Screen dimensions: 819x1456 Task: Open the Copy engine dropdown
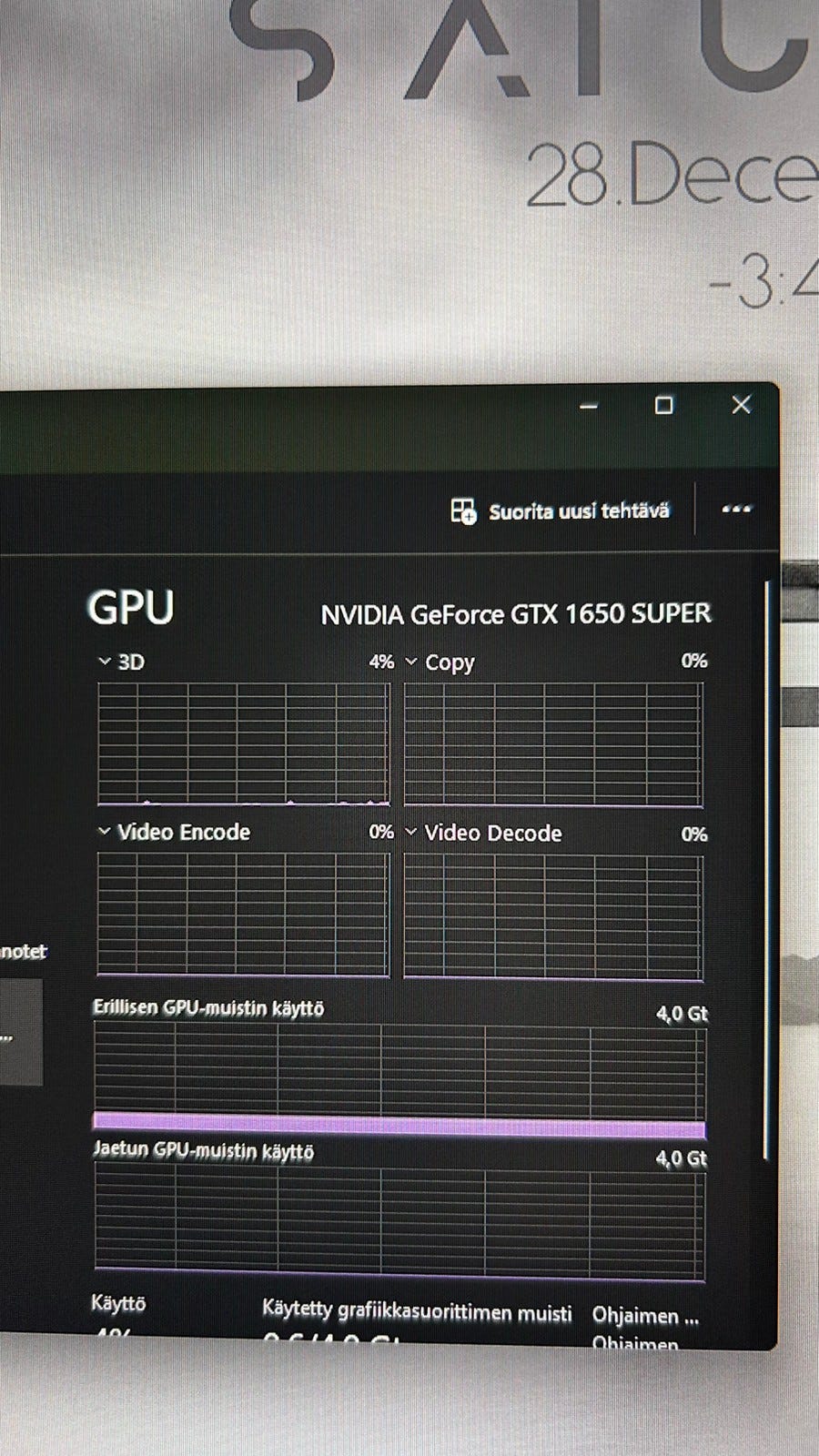[x=411, y=662]
